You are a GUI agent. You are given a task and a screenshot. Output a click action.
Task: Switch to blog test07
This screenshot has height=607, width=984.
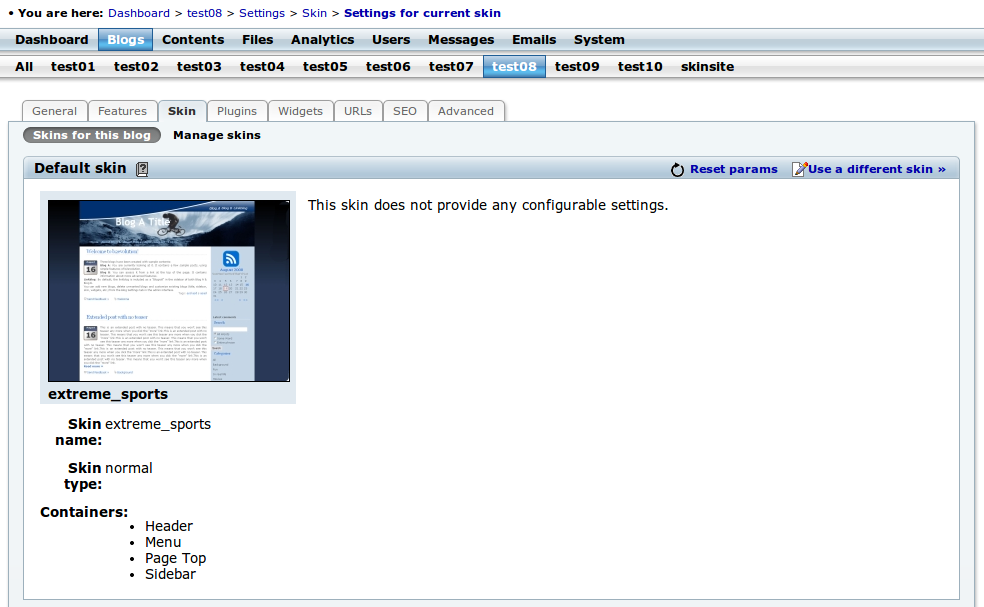[x=451, y=67]
